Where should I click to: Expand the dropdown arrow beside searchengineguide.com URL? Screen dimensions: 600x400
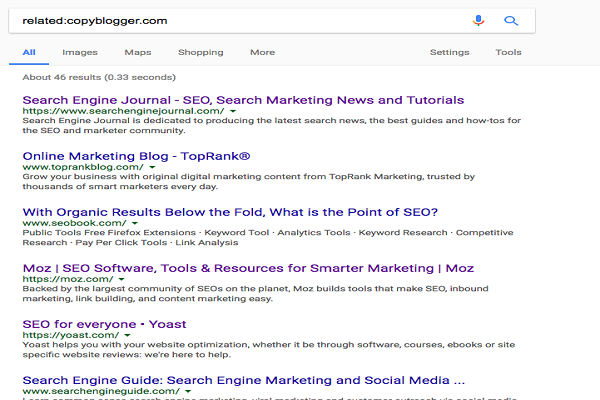(188, 391)
